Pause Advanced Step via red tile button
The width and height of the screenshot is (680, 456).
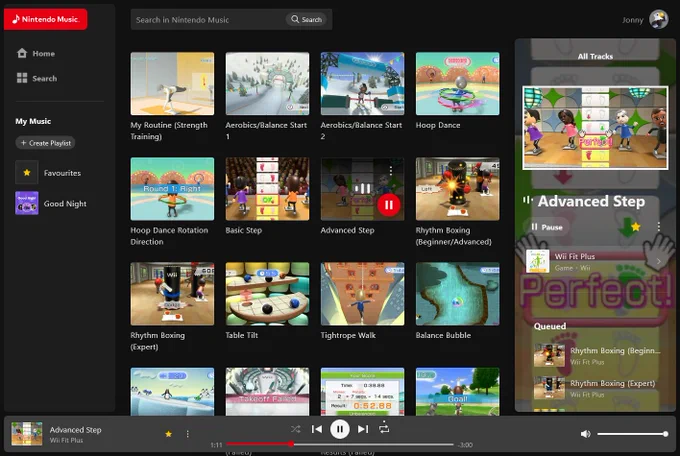click(389, 205)
